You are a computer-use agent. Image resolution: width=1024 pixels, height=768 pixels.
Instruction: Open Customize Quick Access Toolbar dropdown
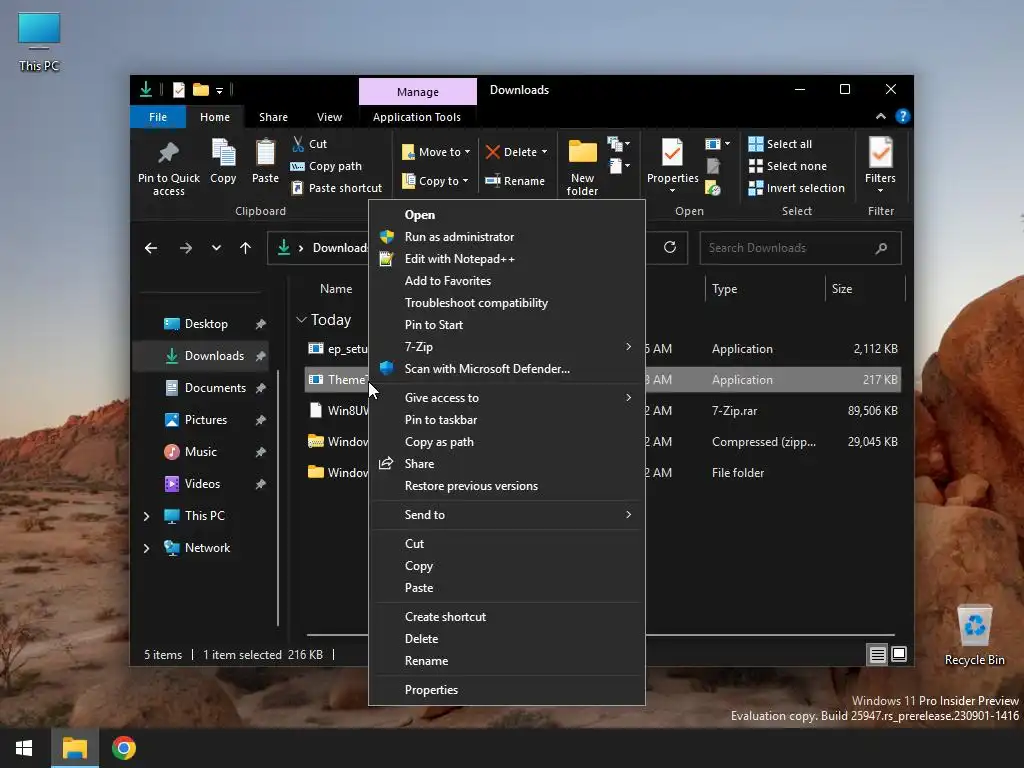(x=219, y=90)
